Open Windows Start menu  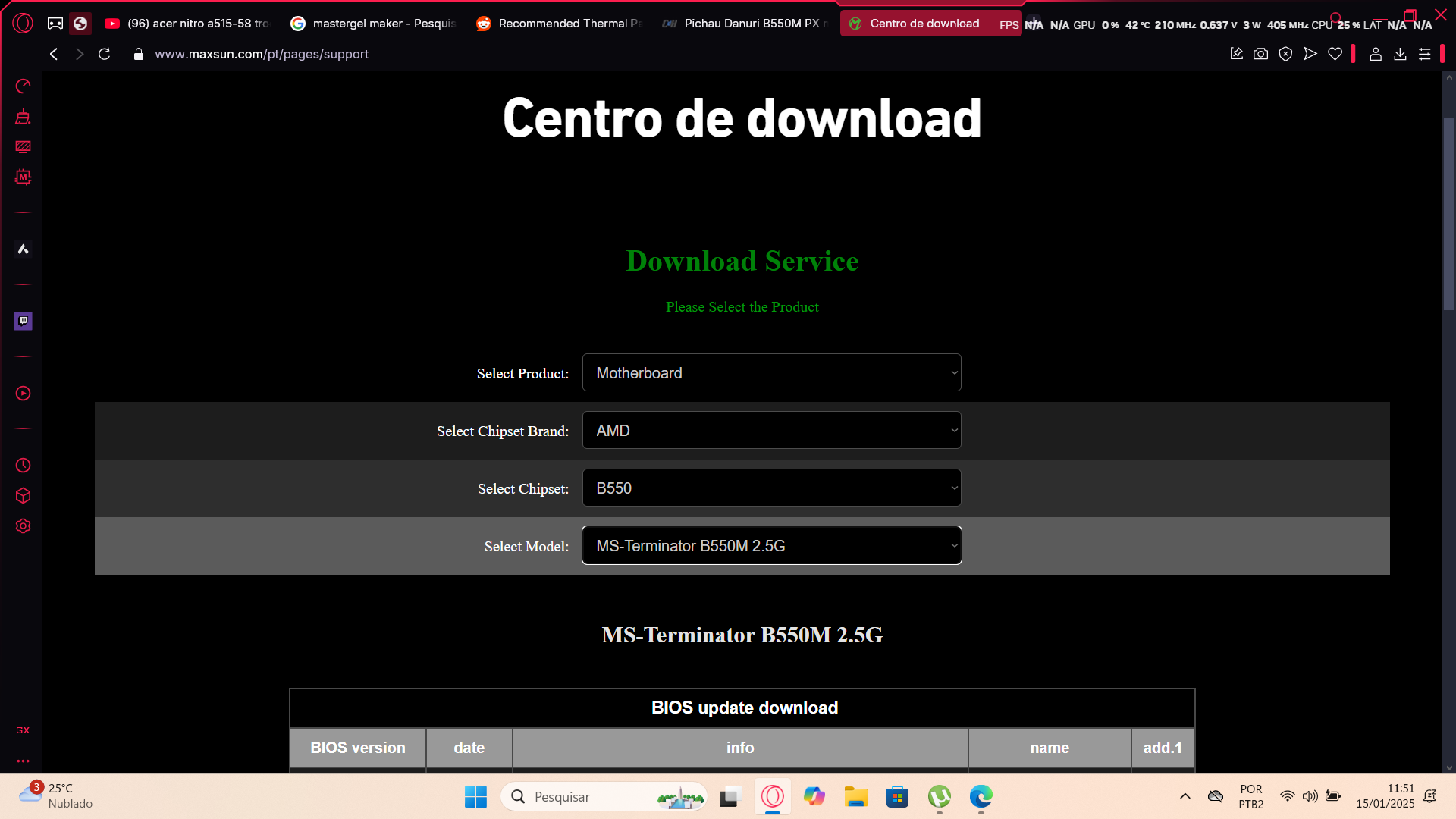coord(475,796)
